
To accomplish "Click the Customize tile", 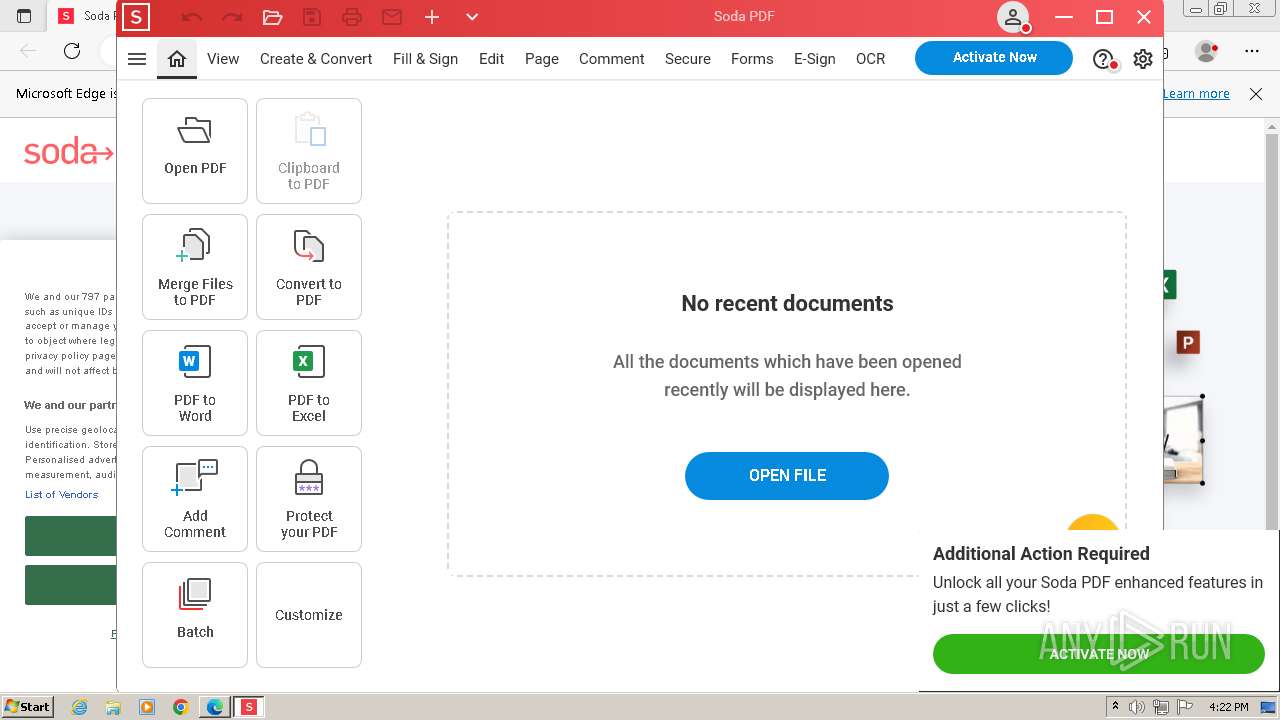I will click(x=309, y=615).
